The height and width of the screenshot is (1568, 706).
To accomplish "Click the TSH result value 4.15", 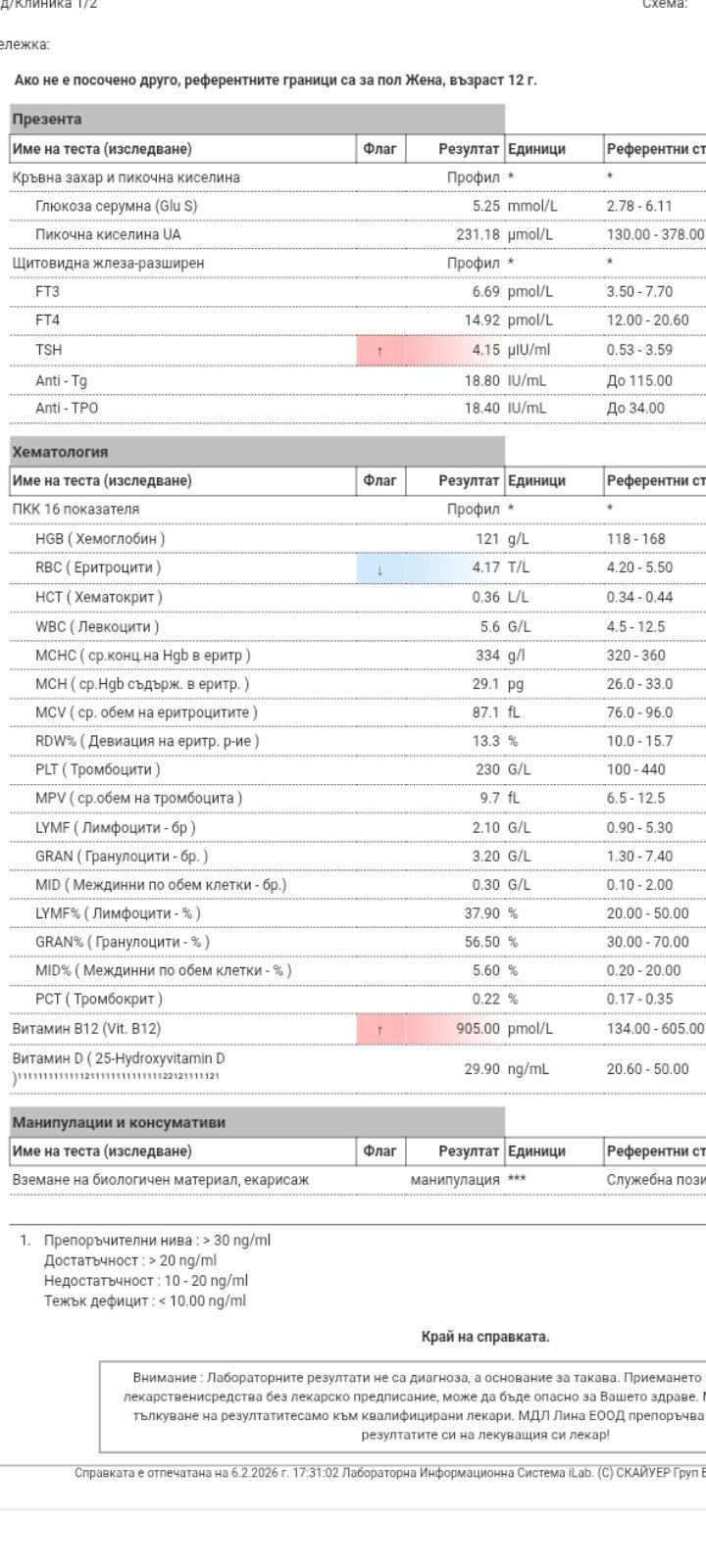I will pyautogui.click(x=485, y=350).
